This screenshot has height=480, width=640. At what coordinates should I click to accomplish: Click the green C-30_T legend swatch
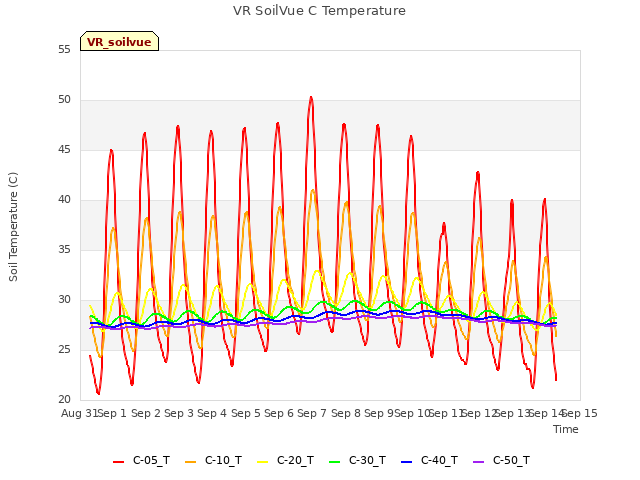334,462
